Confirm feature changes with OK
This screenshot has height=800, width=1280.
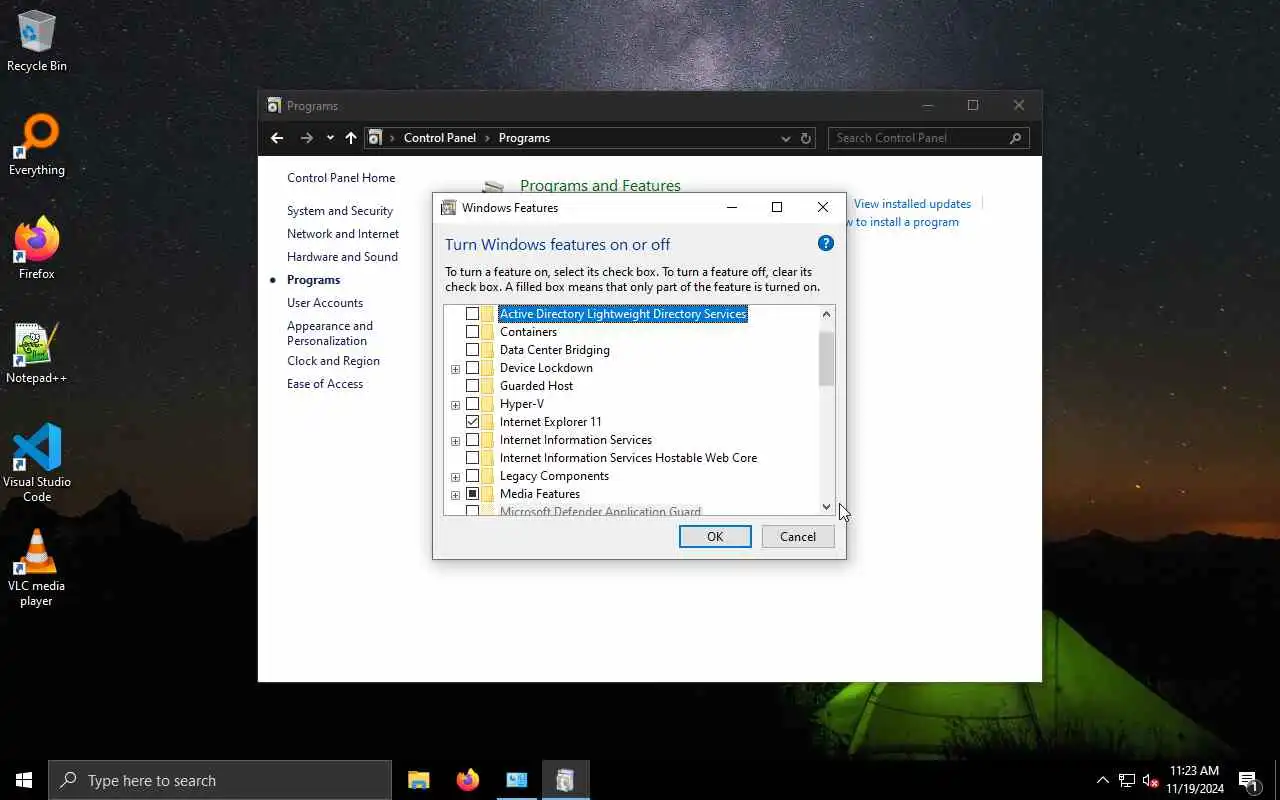tap(715, 537)
